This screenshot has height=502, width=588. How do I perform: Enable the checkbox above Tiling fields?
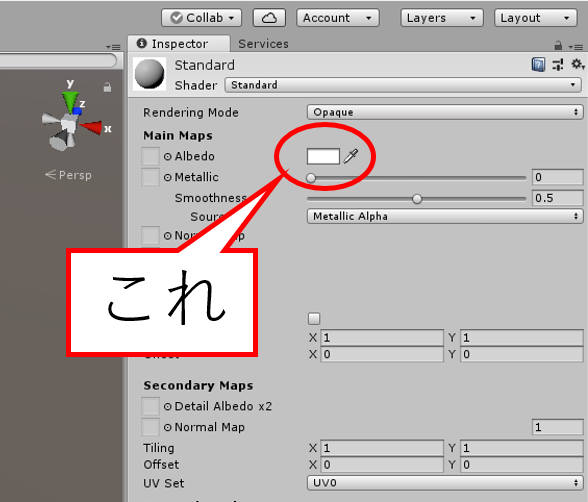pyautogui.click(x=314, y=319)
